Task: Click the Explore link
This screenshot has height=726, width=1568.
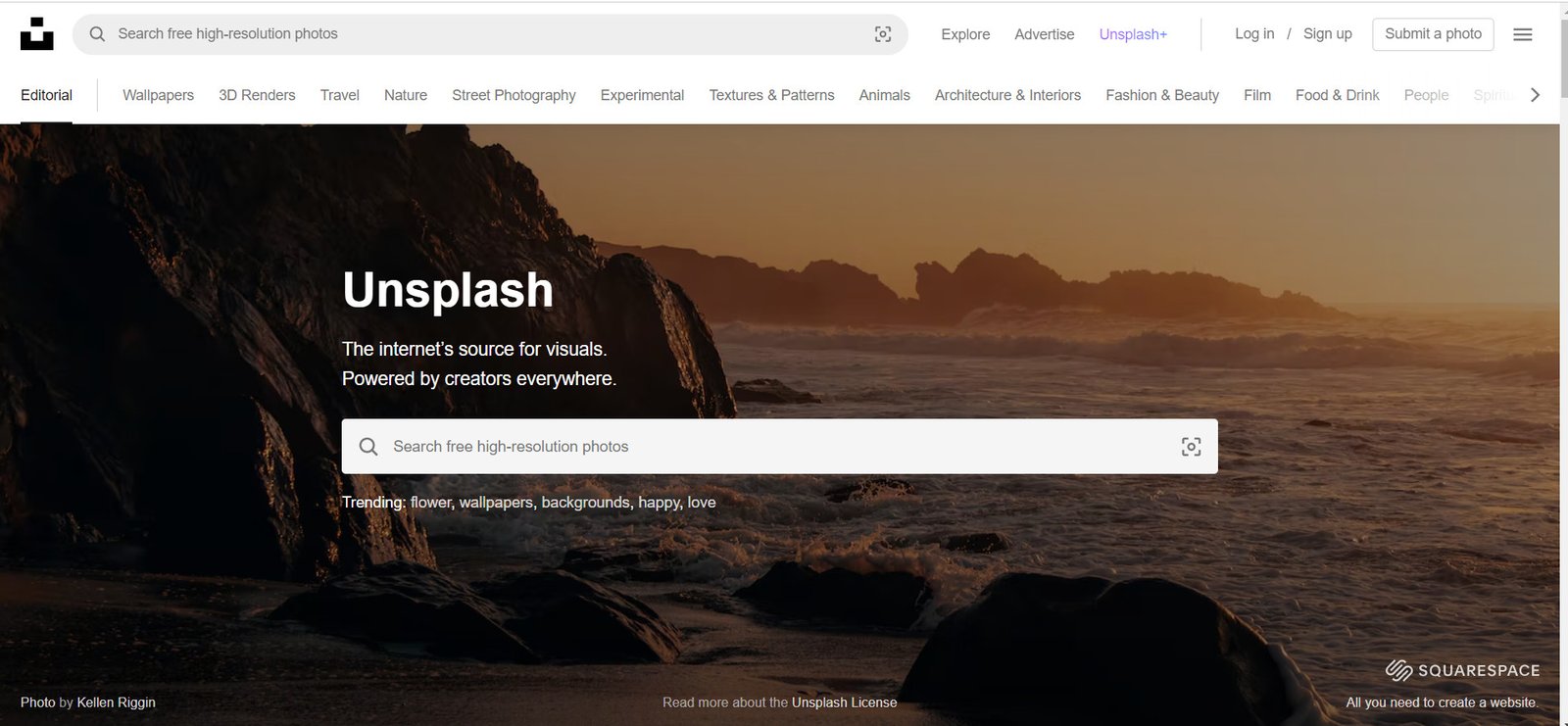Action: click(x=965, y=34)
